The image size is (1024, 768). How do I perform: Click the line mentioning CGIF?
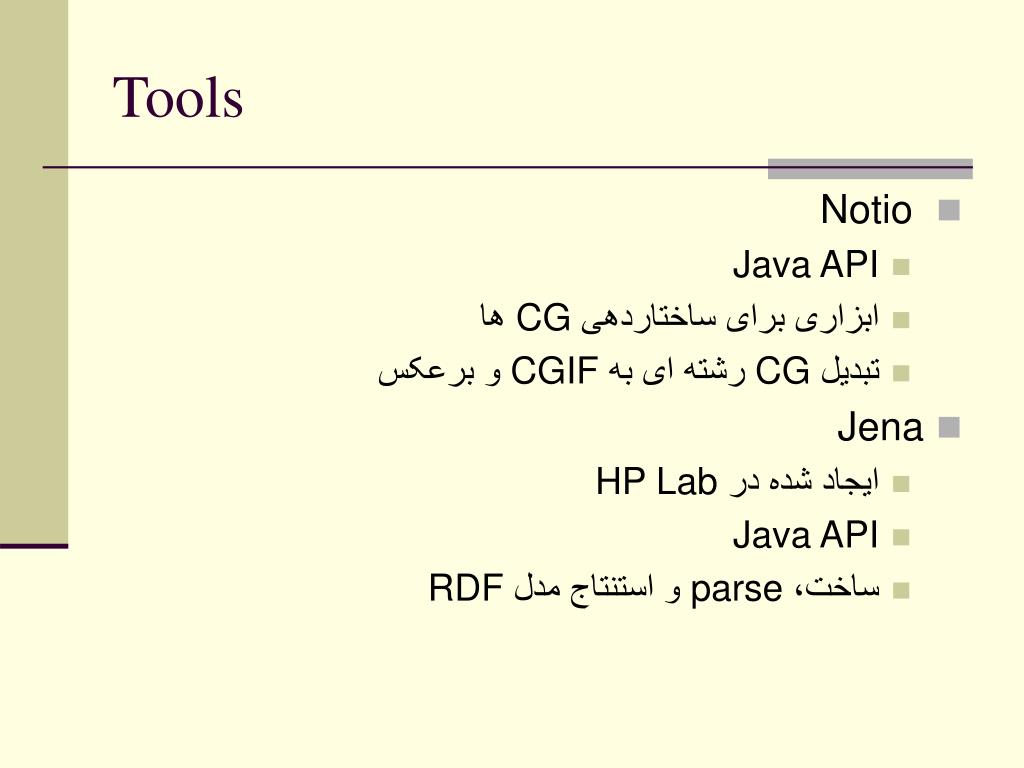pyautogui.click(x=629, y=372)
